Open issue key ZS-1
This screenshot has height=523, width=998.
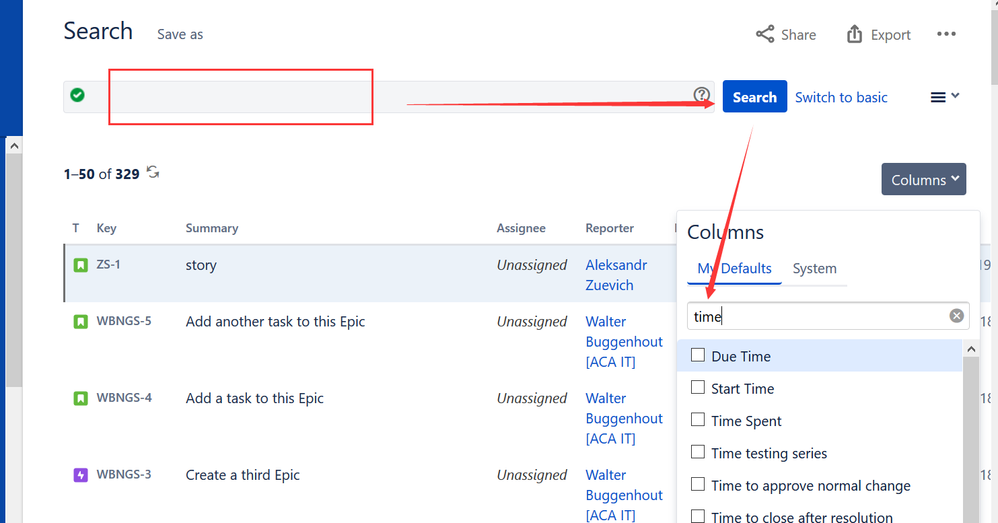108,264
